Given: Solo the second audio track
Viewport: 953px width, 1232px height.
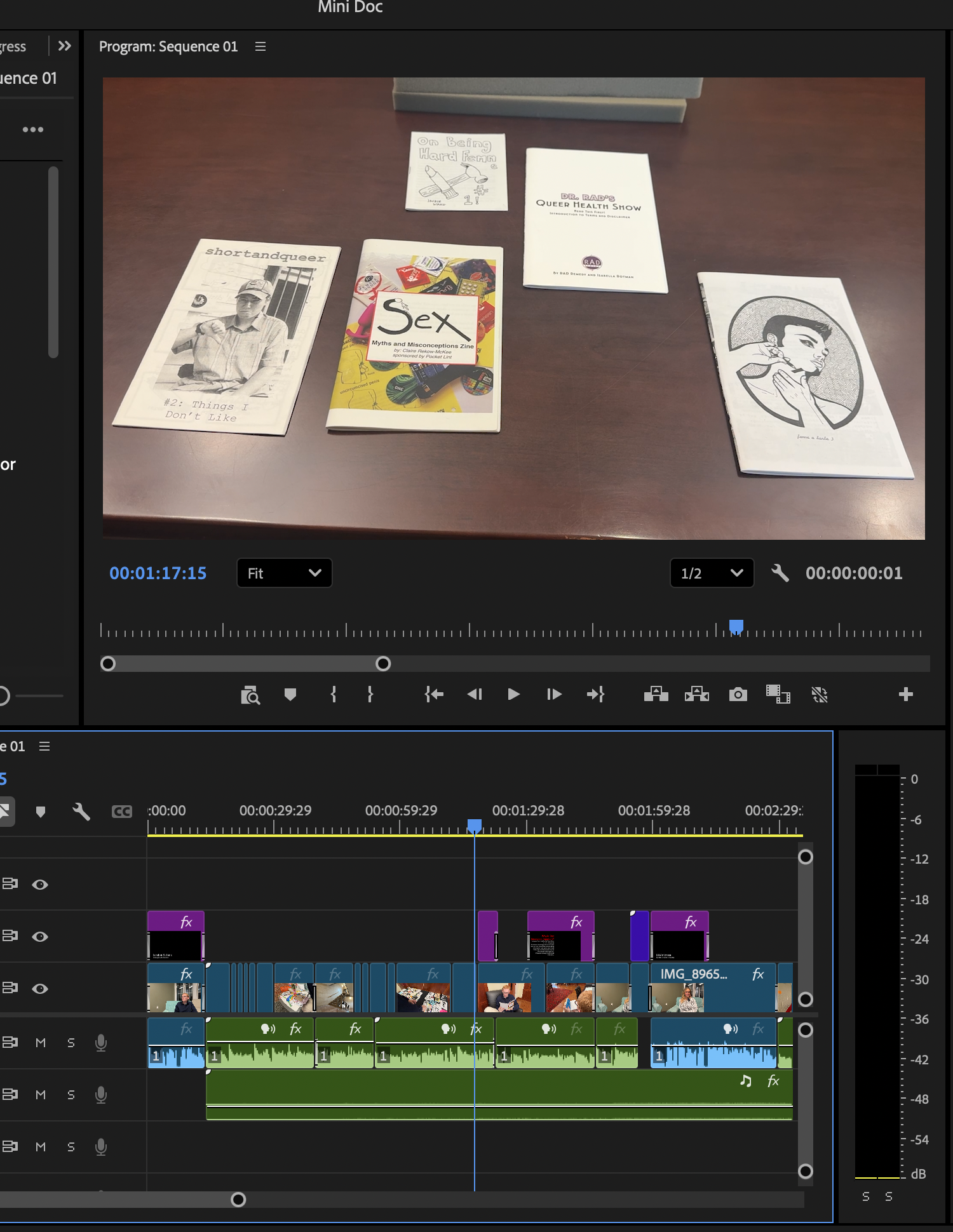Looking at the screenshot, I should pos(71,1095).
